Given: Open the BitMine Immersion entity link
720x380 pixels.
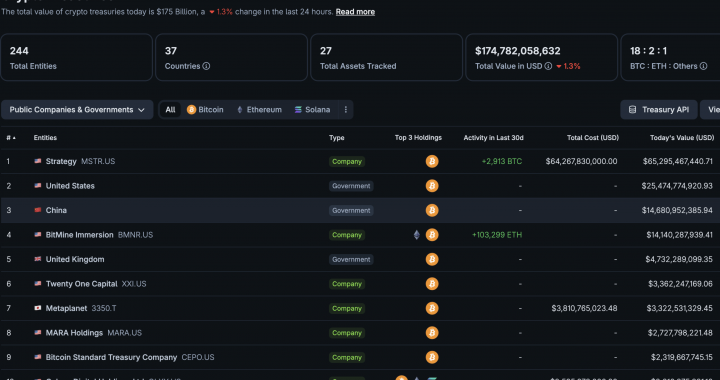Looking at the screenshot, I should pos(79,235).
